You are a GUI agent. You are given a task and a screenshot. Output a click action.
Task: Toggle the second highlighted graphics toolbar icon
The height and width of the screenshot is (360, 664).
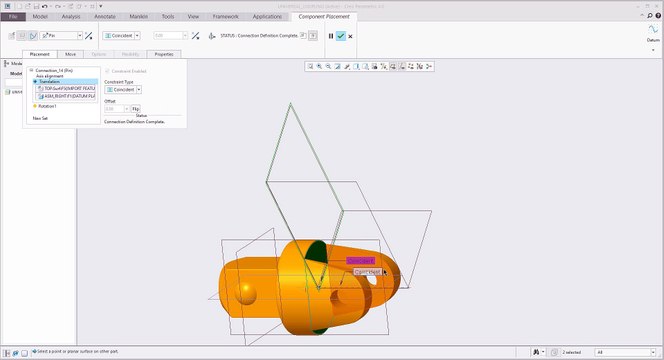[402, 66]
